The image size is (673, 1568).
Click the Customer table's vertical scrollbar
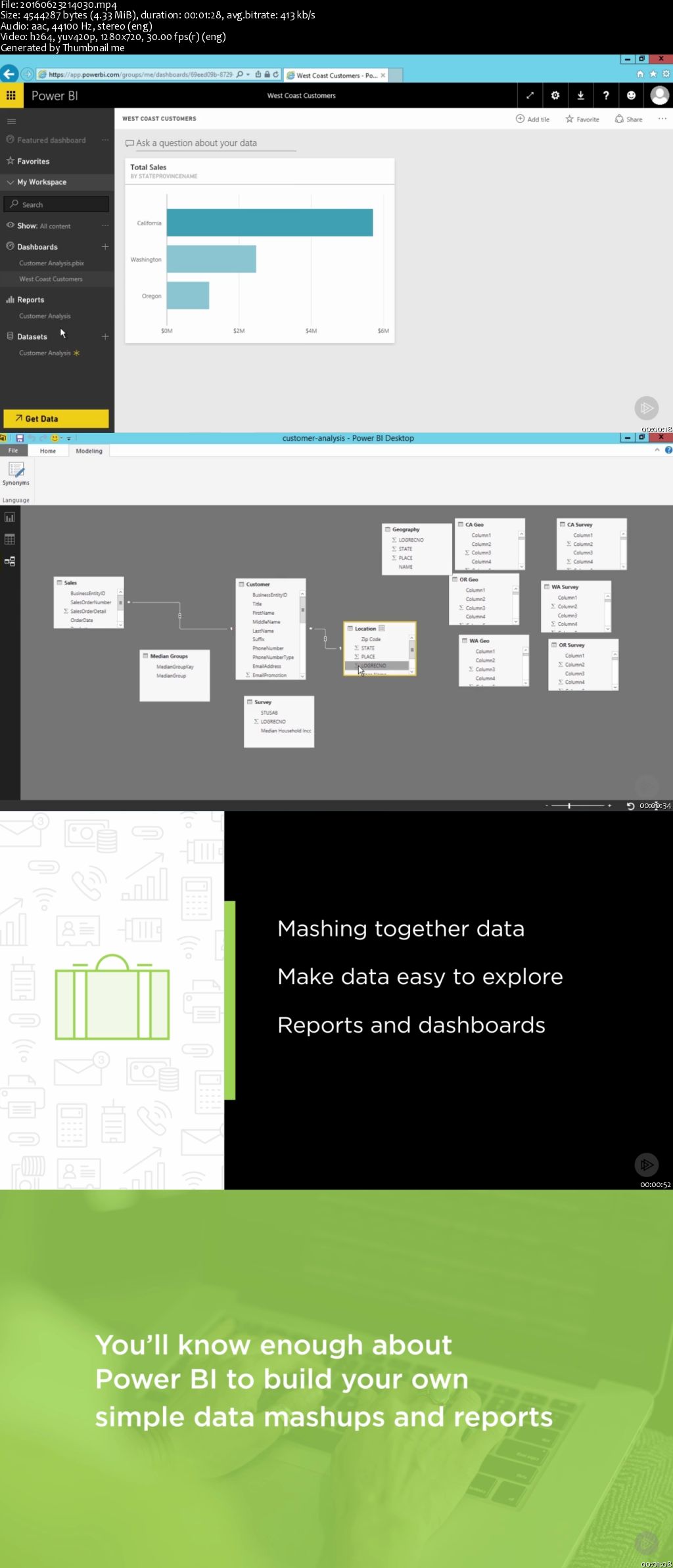[x=303, y=634]
